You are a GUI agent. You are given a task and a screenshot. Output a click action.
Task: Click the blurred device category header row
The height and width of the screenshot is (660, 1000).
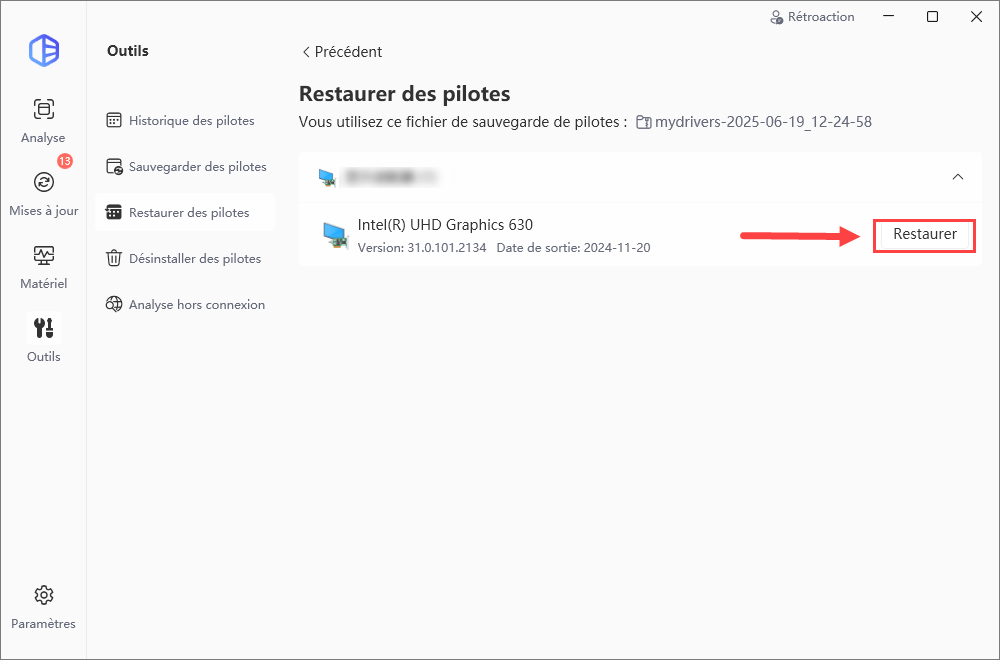640,177
